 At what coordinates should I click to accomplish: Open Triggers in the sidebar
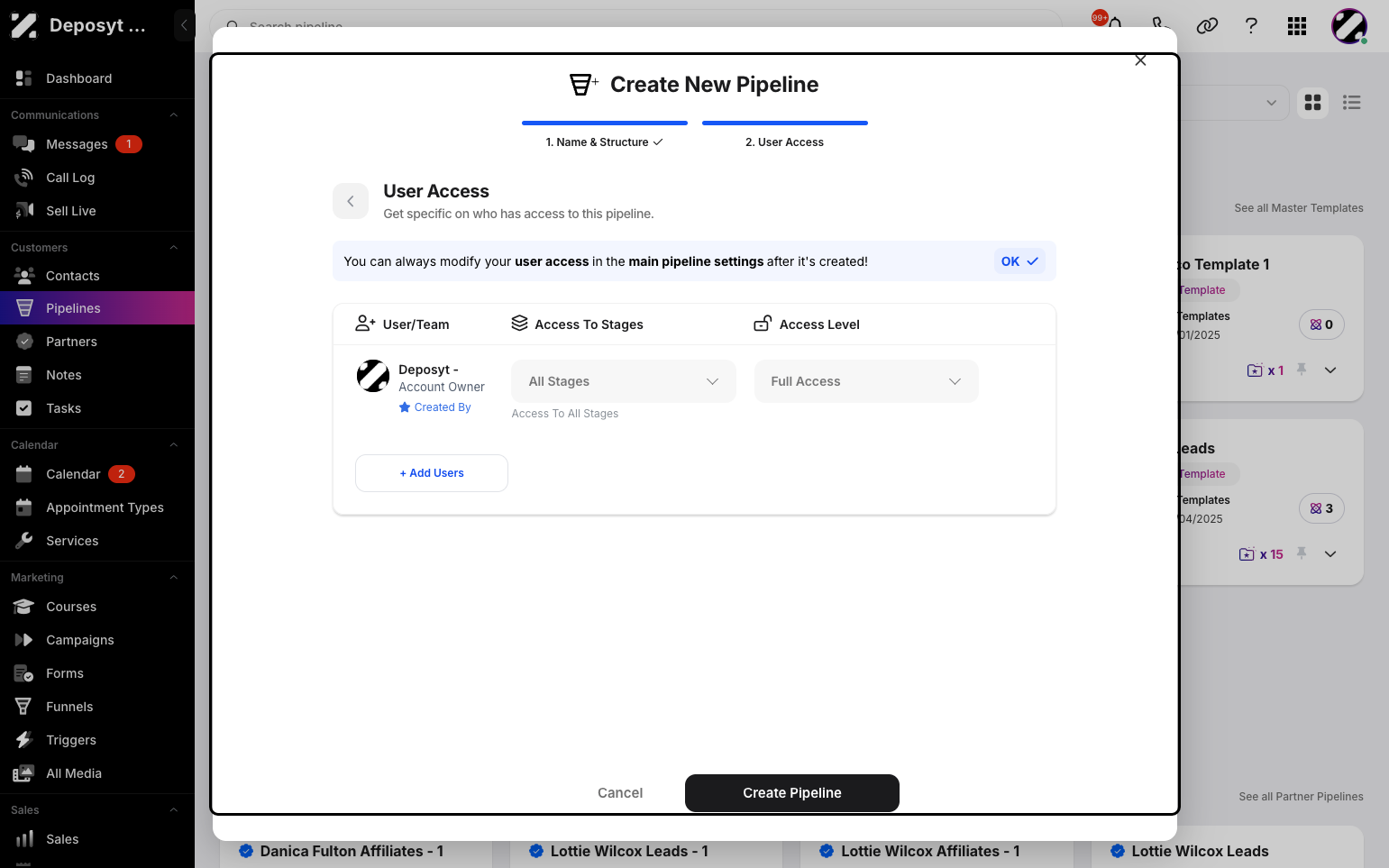97,740
